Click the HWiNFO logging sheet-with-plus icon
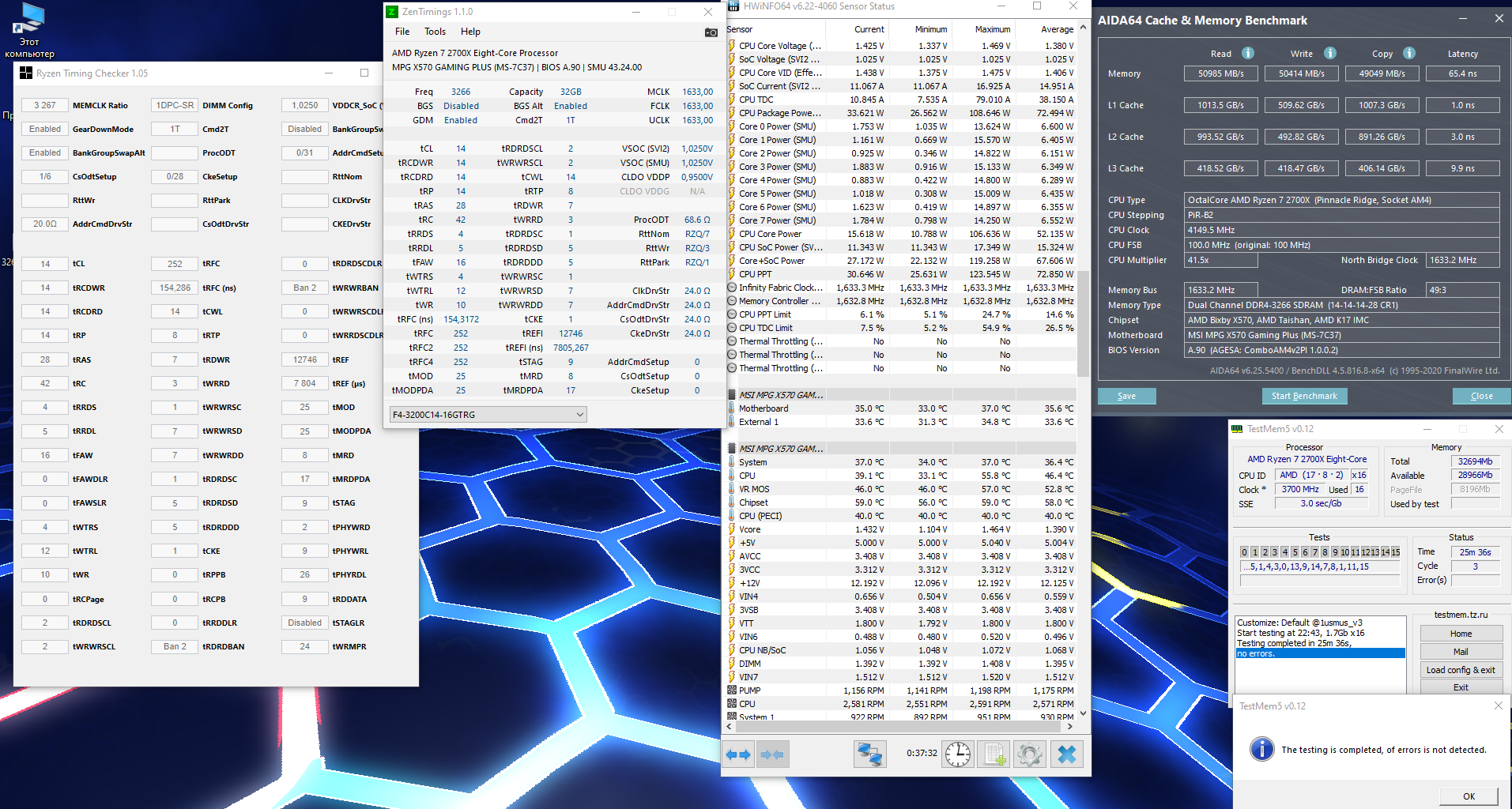This screenshot has width=1512, height=809. pyautogui.click(x=994, y=754)
